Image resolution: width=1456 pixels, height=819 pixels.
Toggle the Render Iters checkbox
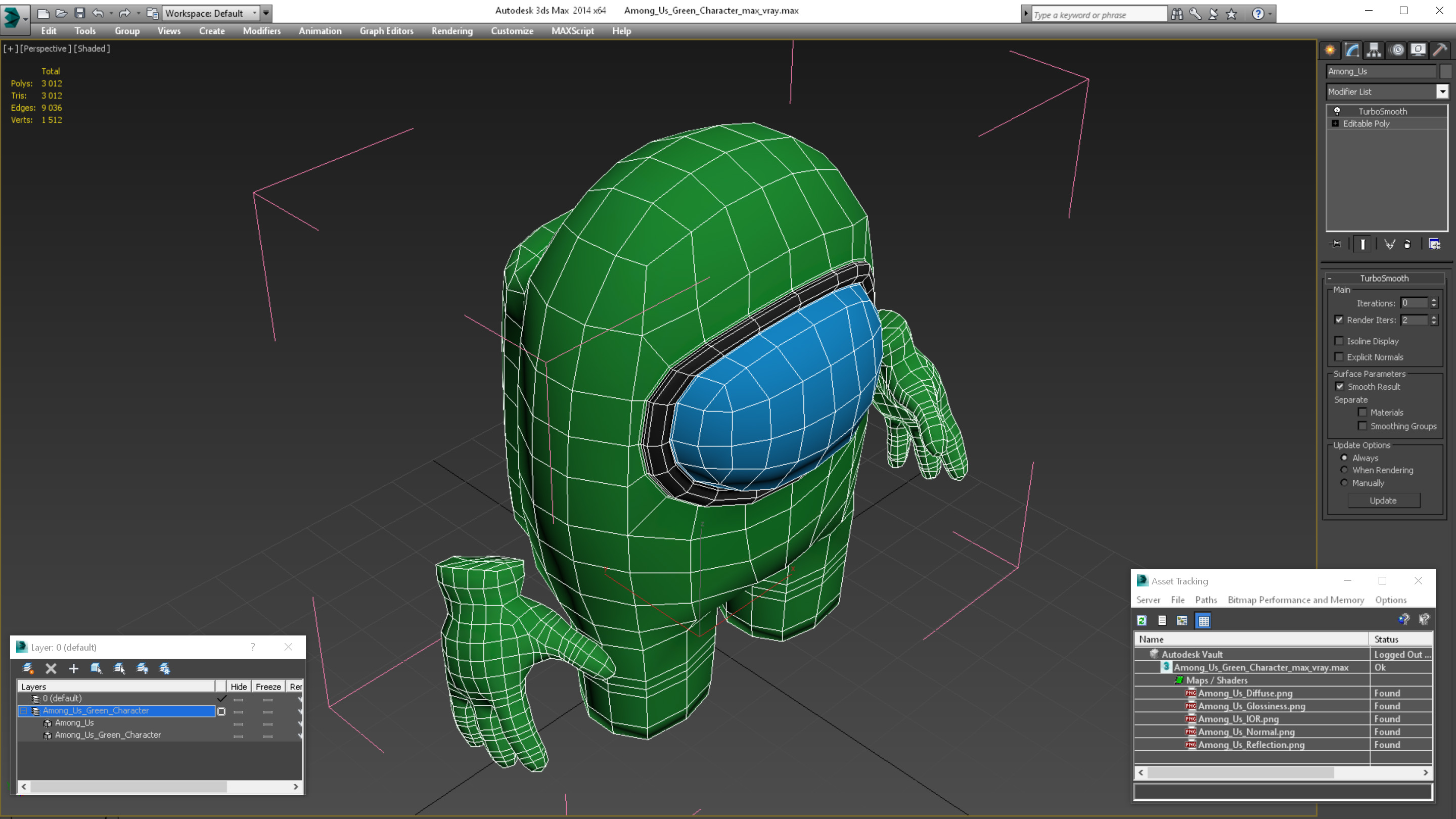(x=1338, y=320)
